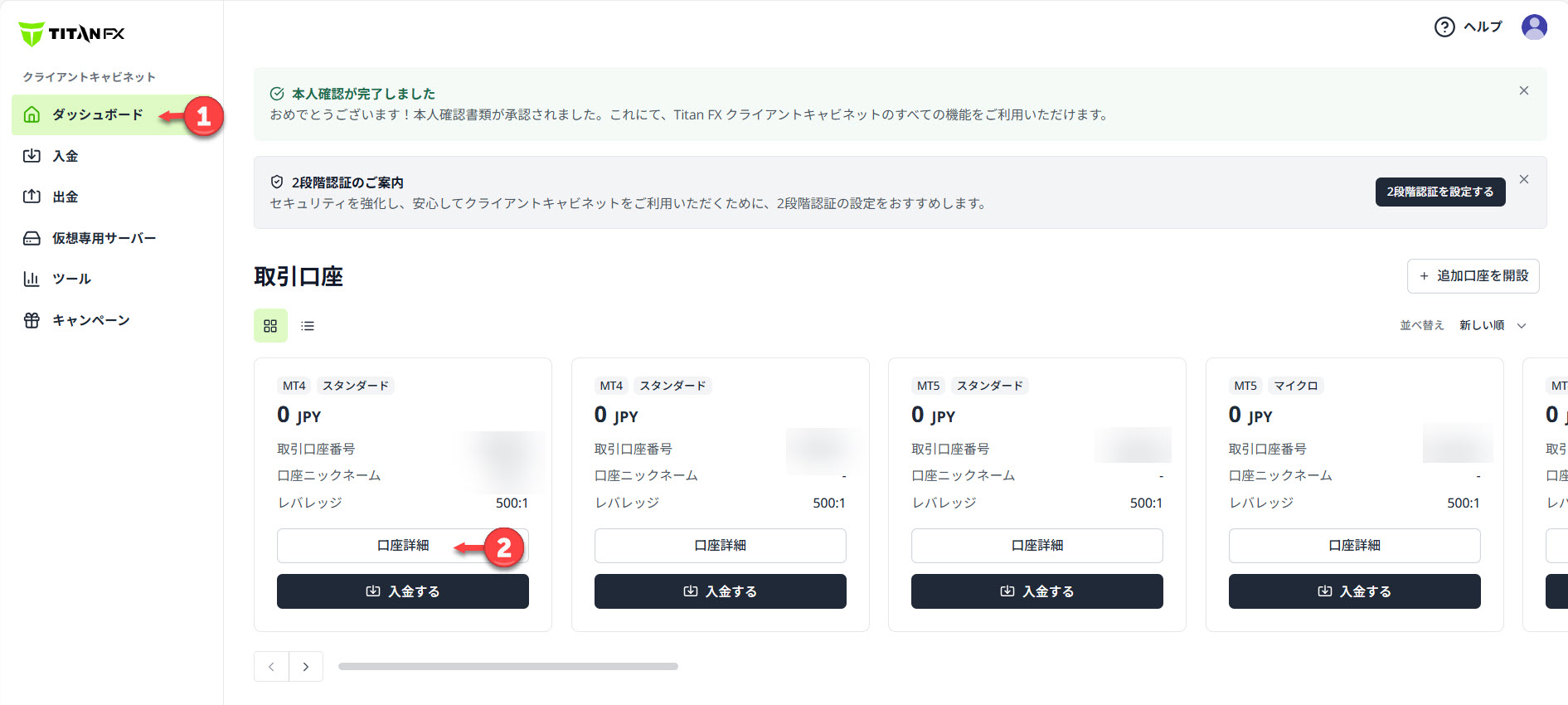Open キャンペーン in the sidebar
The image size is (1568, 705).
point(90,320)
